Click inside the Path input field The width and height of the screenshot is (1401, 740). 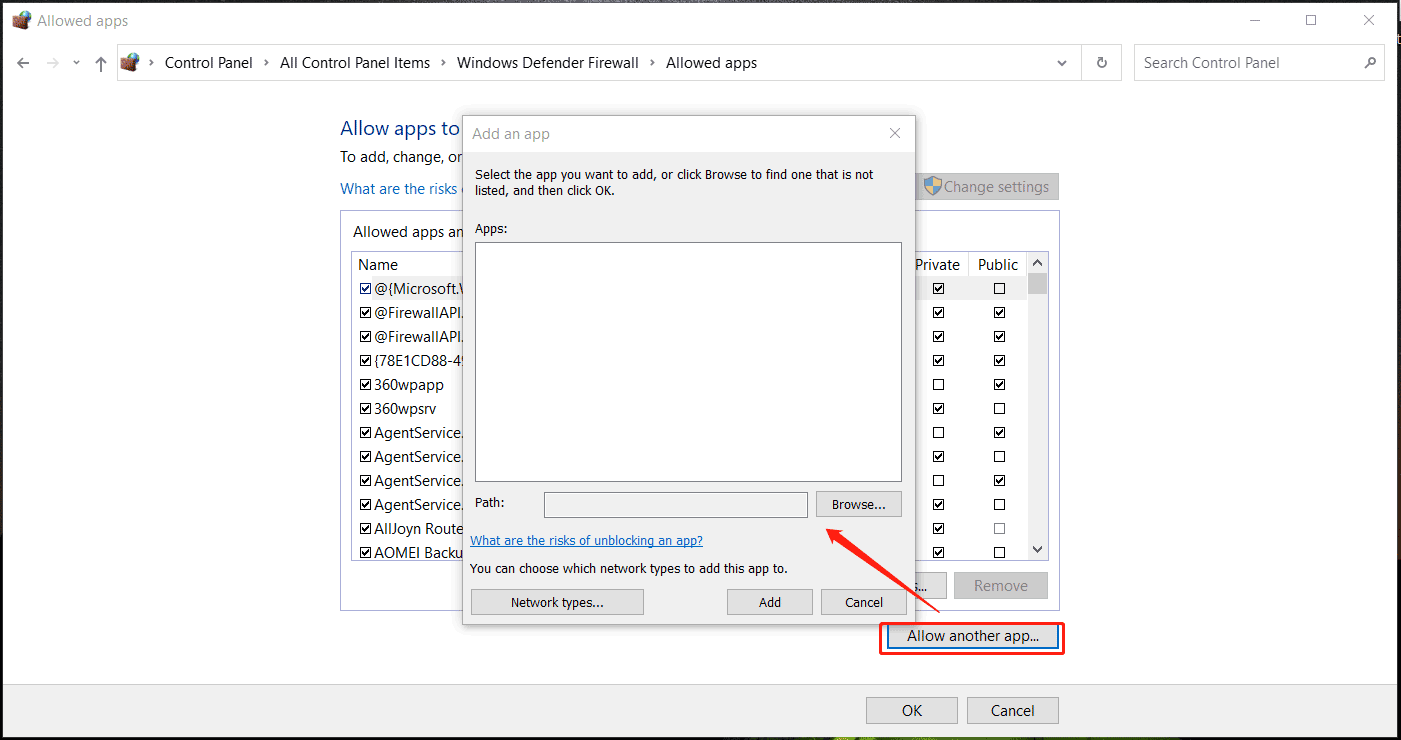(675, 504)
